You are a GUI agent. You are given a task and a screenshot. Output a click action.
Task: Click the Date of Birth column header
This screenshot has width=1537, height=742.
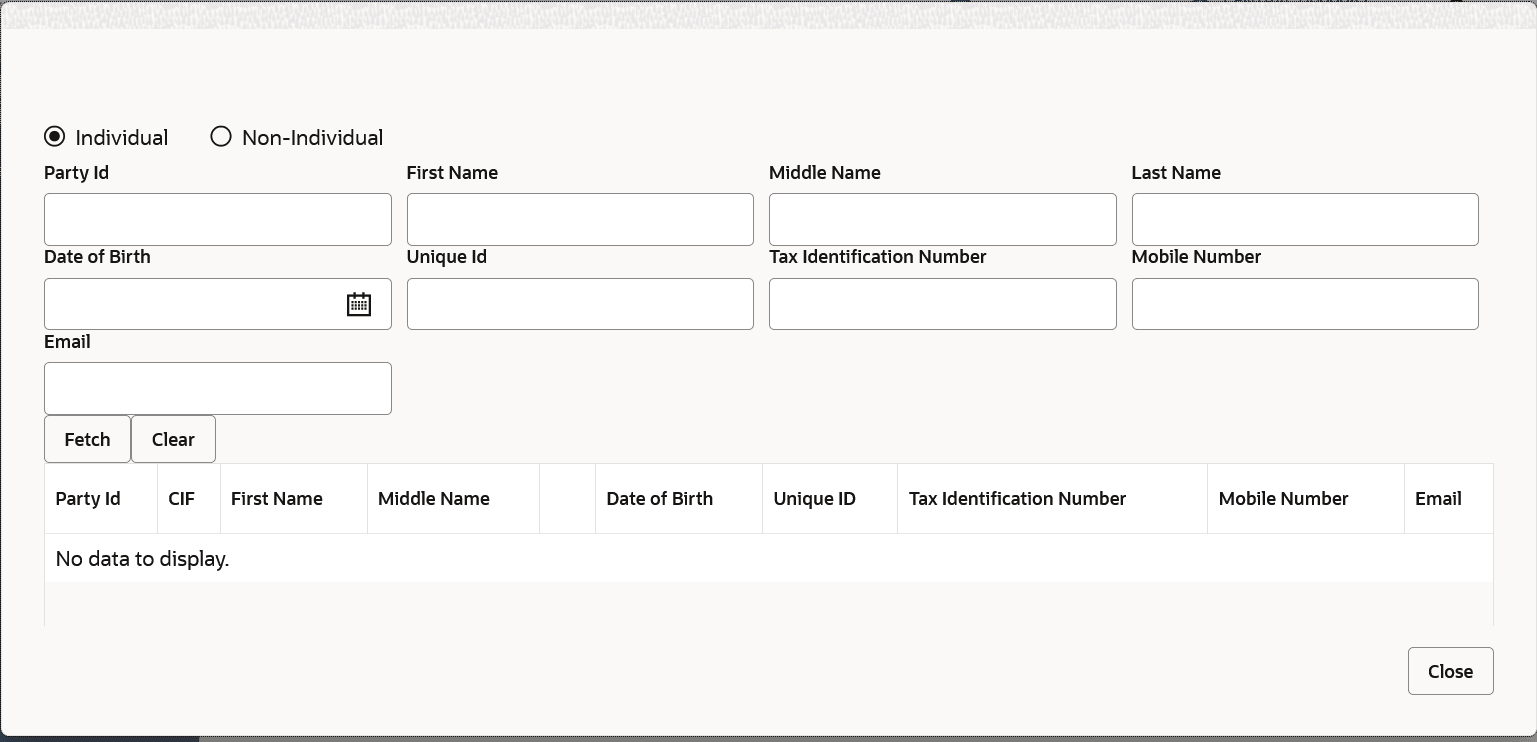[660, 499]
